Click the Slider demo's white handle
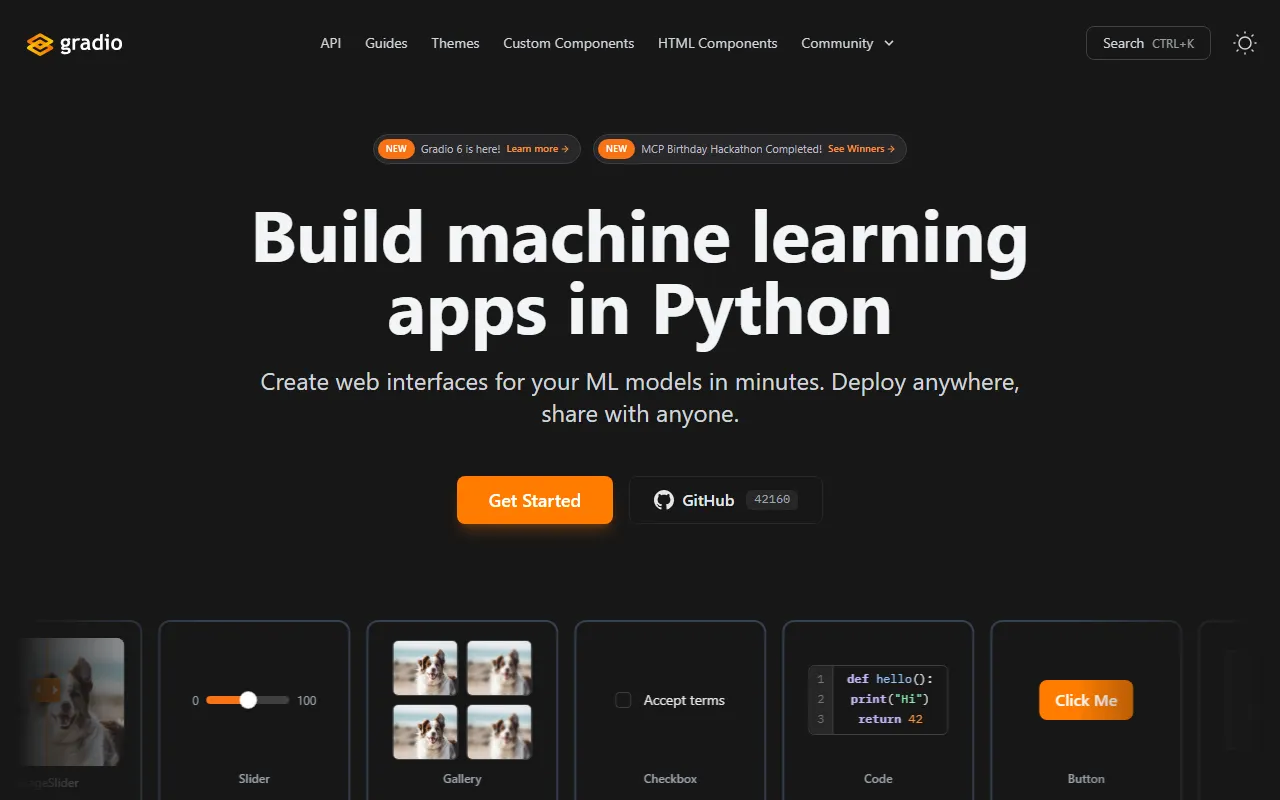This screenshot has width=1280, height=800. tap(248, 700)
